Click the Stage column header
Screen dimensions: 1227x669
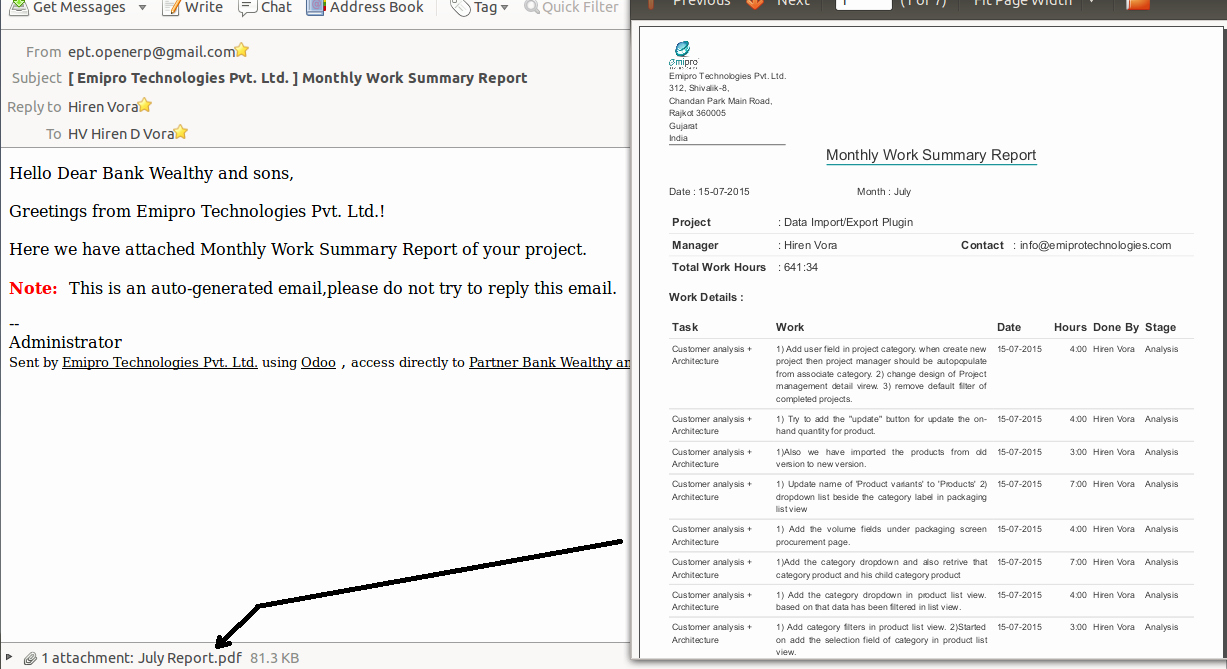[1161, 327]
